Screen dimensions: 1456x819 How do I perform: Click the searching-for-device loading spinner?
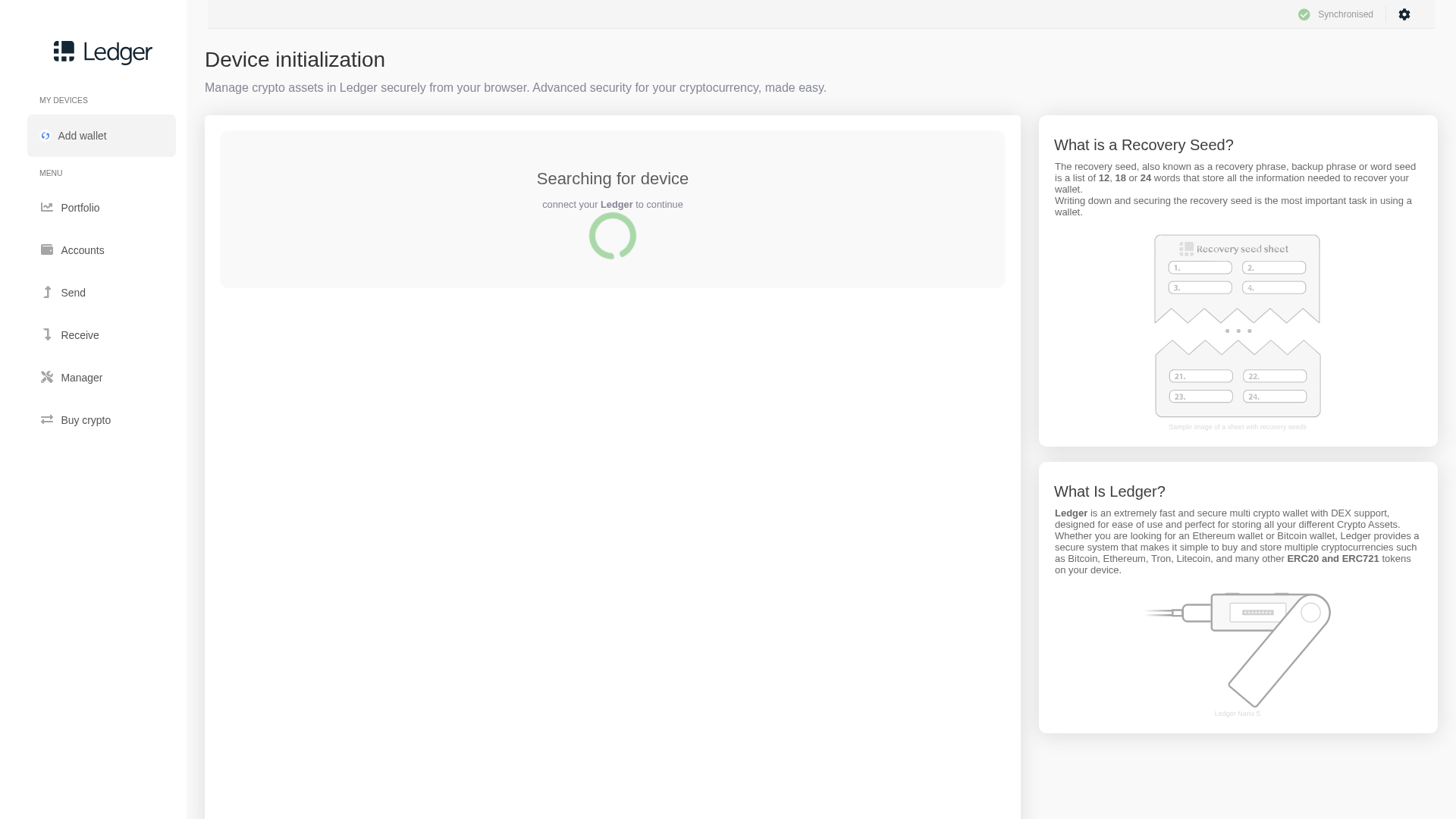[613, 236]
